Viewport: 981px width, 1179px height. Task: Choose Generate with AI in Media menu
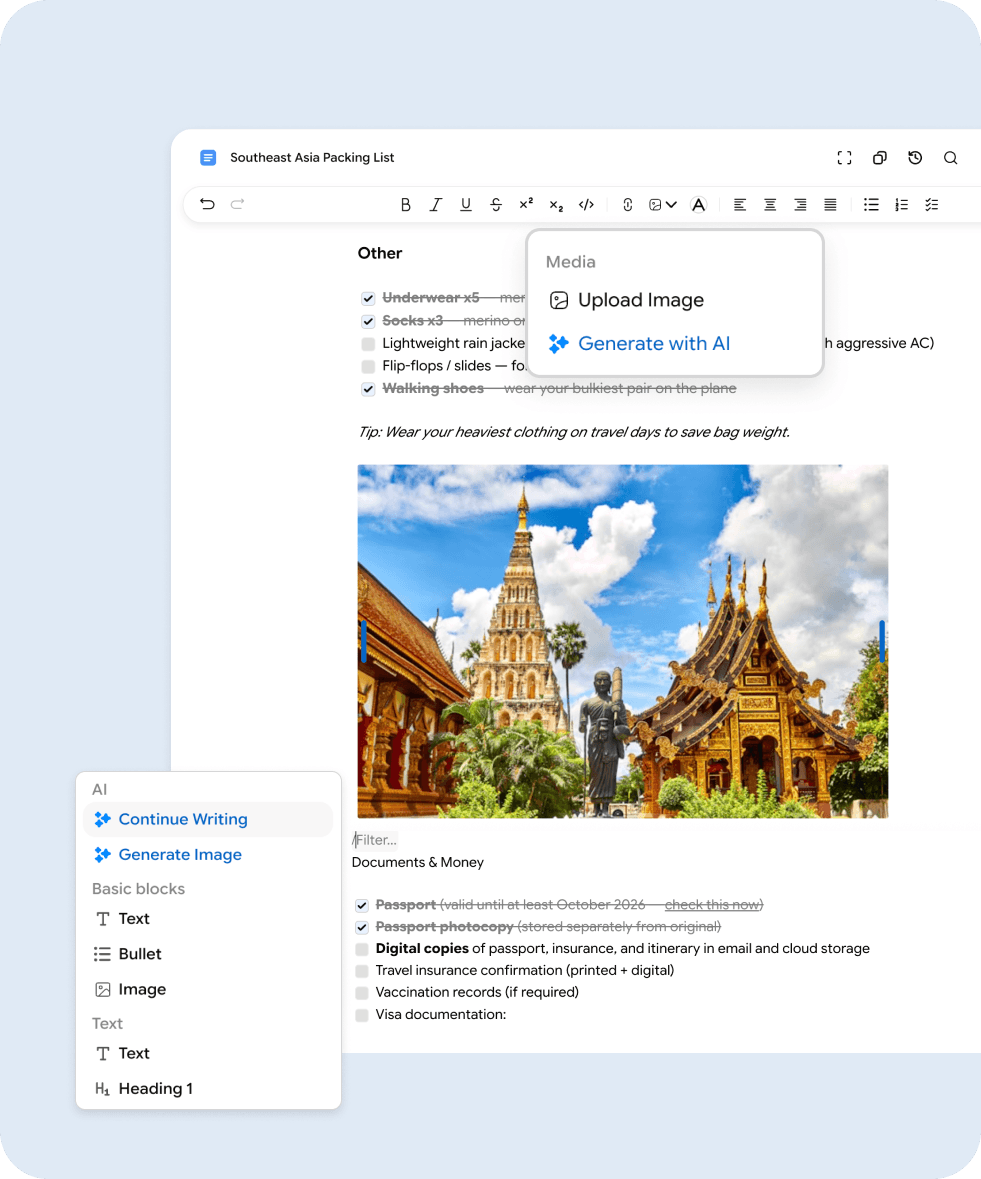point(674,344)
